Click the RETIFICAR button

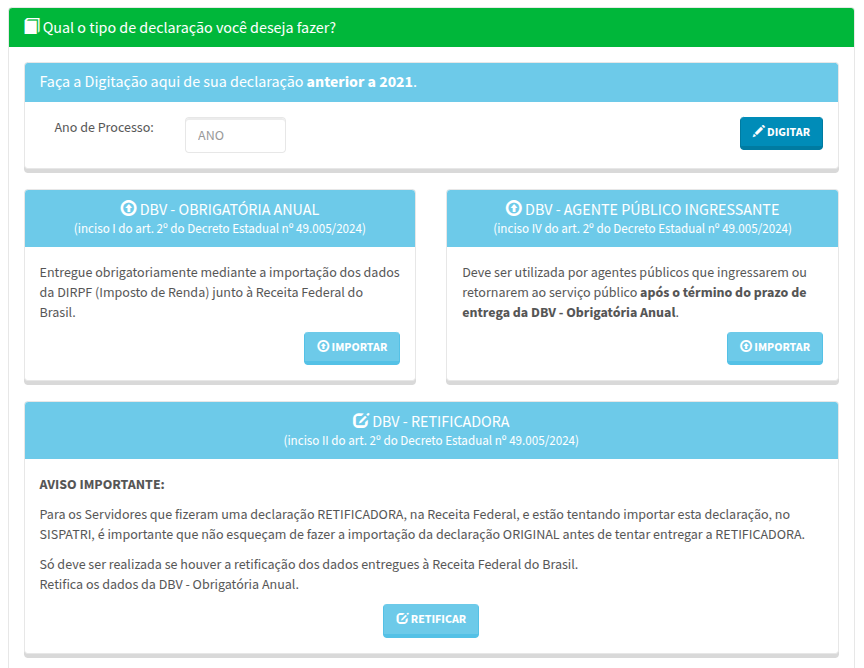point(431,621)
